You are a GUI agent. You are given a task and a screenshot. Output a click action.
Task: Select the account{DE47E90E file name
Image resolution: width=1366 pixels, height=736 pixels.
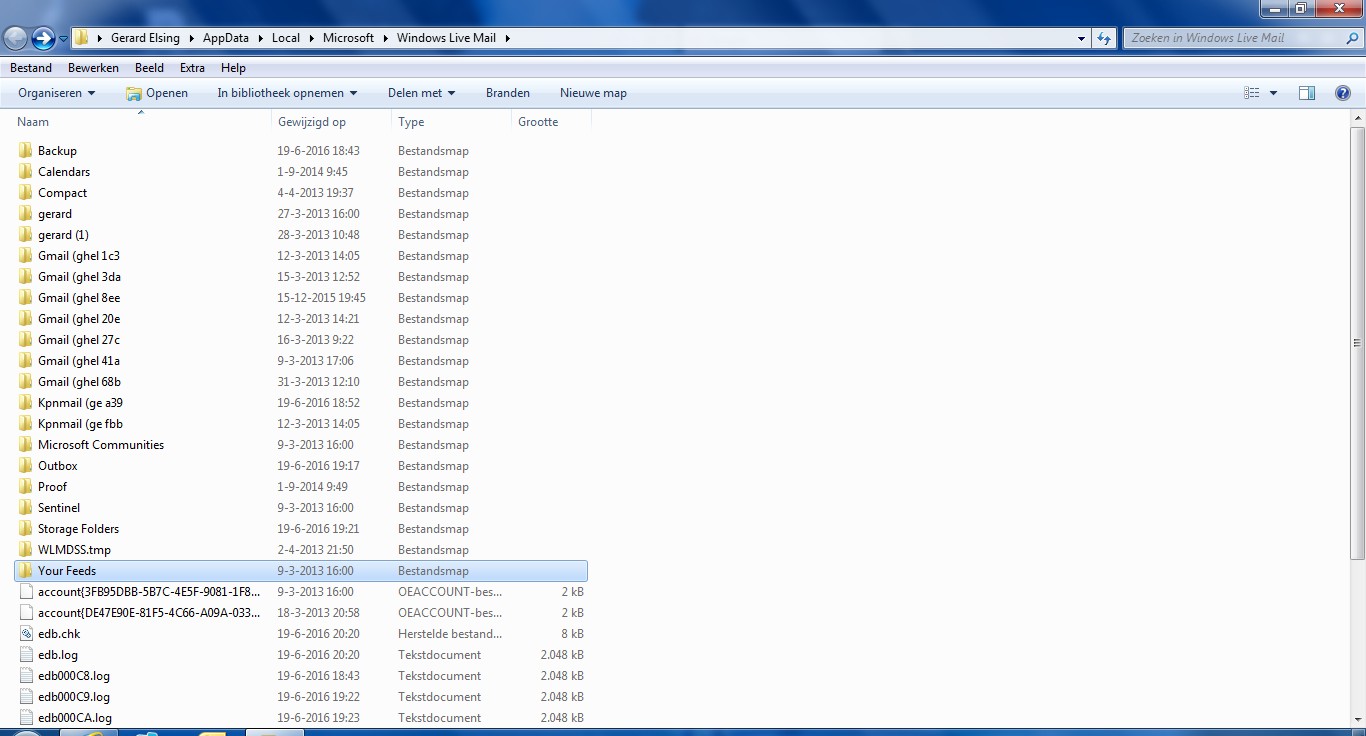pyautogui.click(x=149, y=613)
